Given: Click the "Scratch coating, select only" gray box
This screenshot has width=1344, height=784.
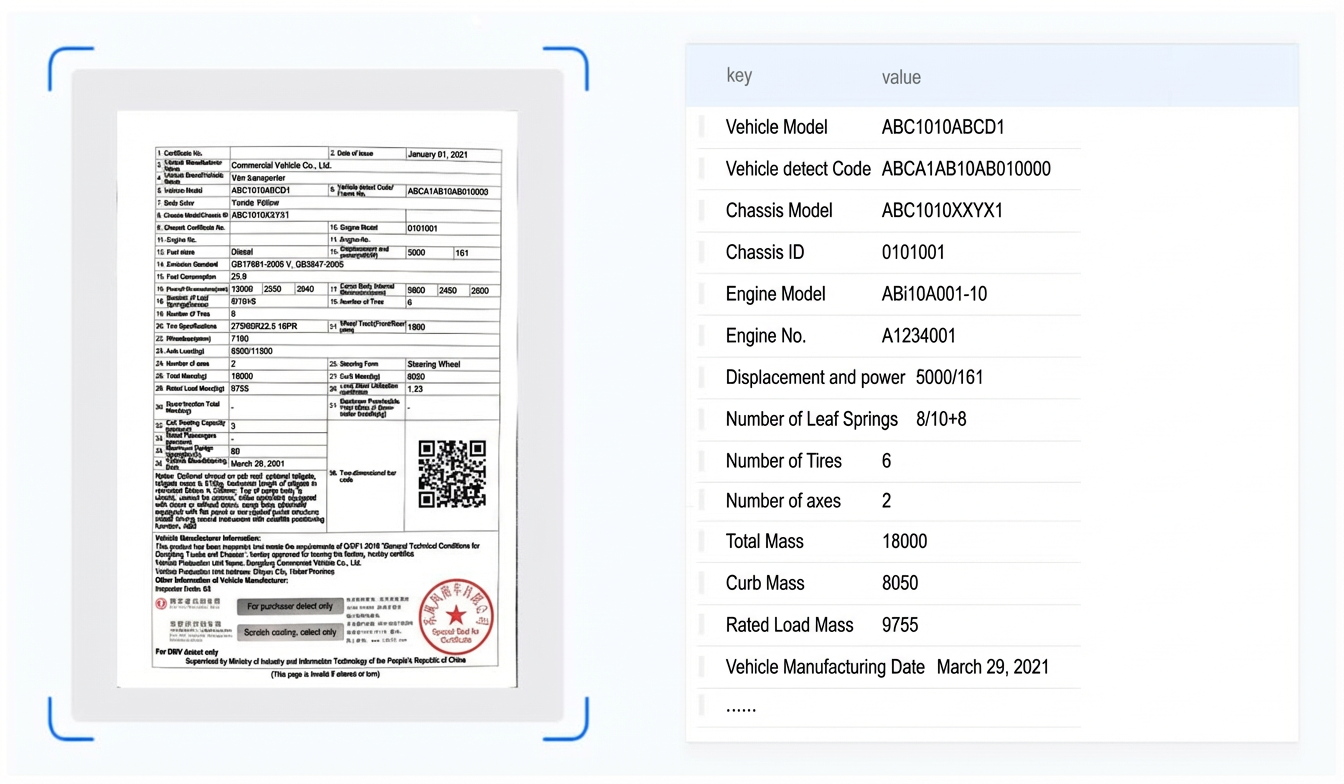Looking at the screenshot, I should [290, 632].
